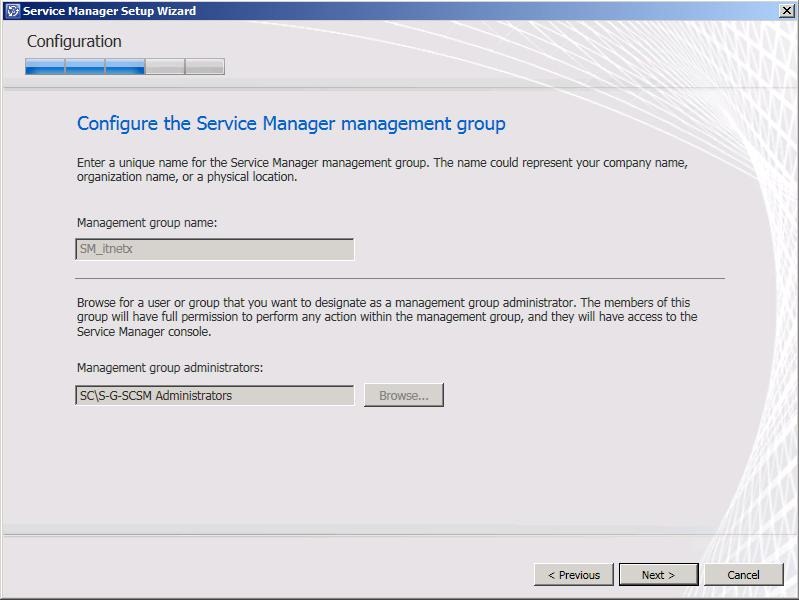Click the last empty progress bar segment
Screen dimensions: 799x600
coord(205,67)
